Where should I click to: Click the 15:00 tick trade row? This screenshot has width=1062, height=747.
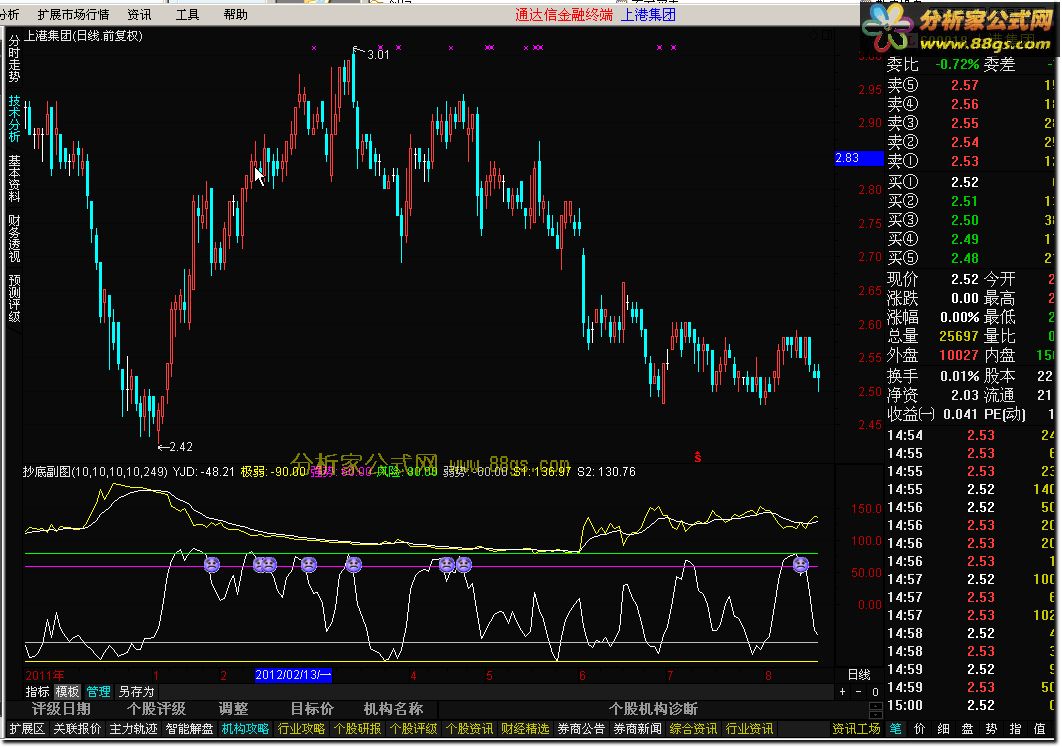tap(971, 705)
